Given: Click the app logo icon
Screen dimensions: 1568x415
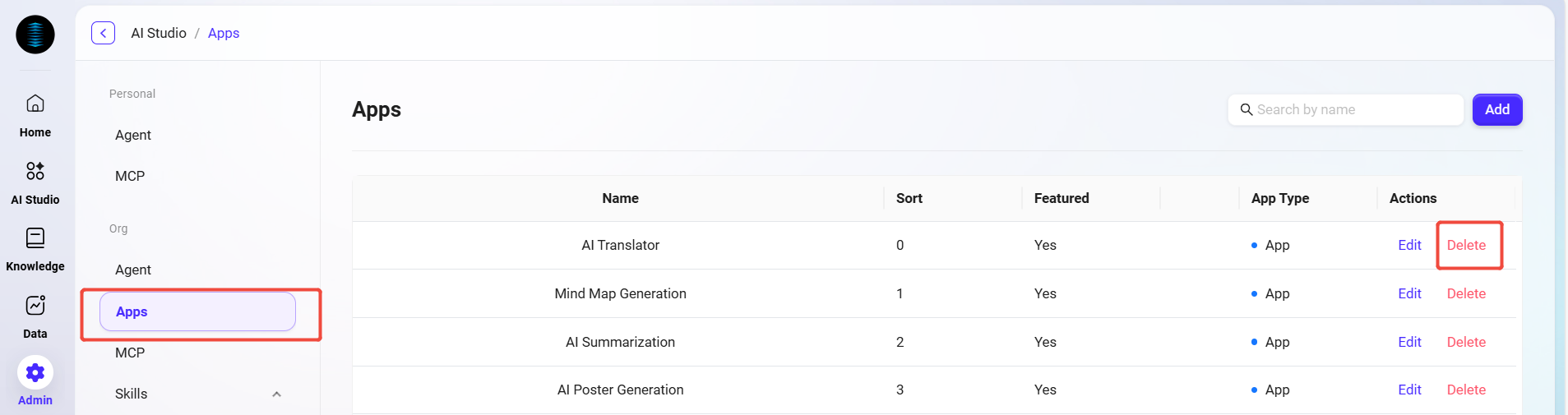Looking at the screenshot, I should 35,35.
